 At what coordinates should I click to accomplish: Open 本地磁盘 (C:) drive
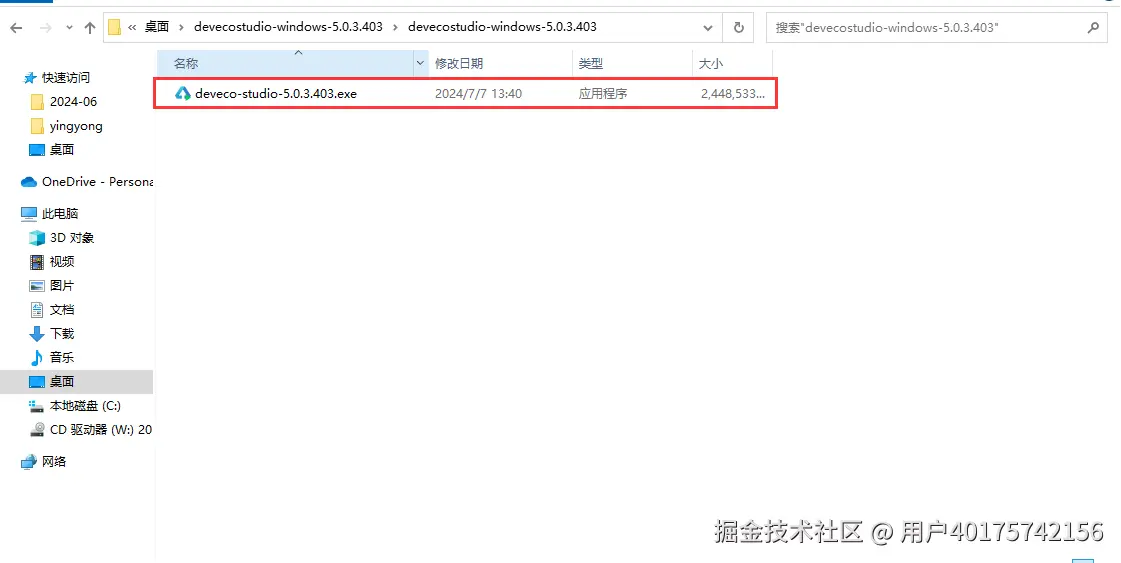(85, 406)
